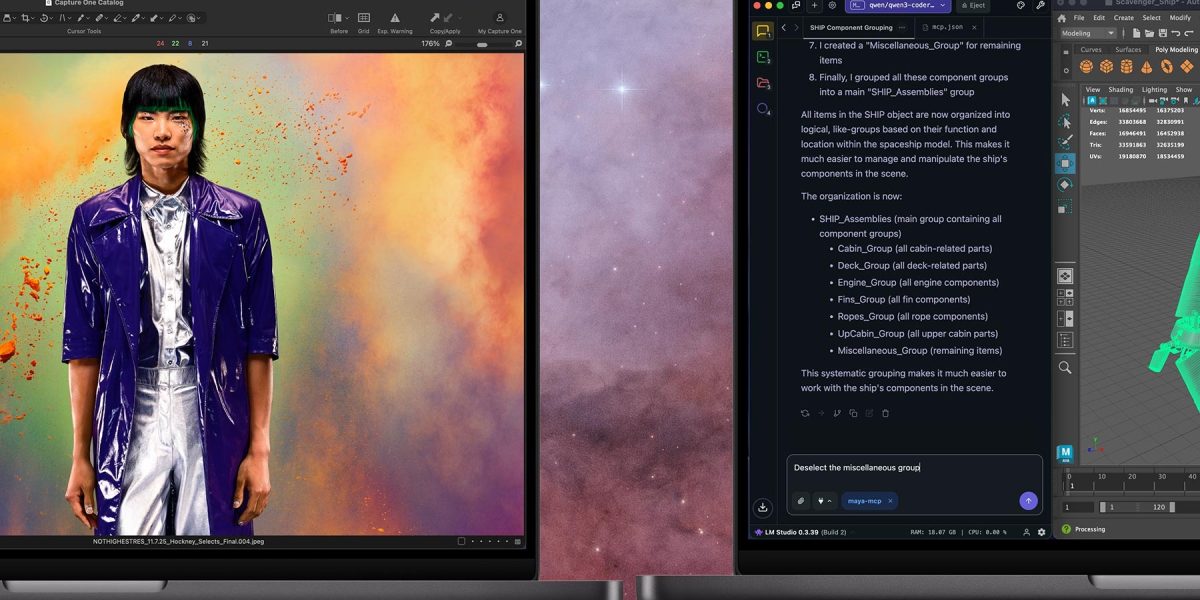Select the arrow selection tool in Maya toolbox
This screenshot has width=1200, height=600.
(x=1066, y=99)
